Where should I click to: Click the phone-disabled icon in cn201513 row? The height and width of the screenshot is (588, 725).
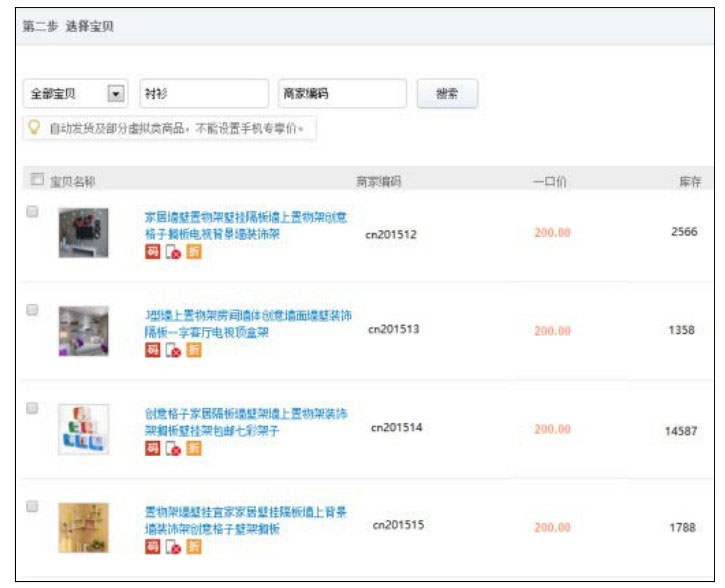tap(173, 350)
